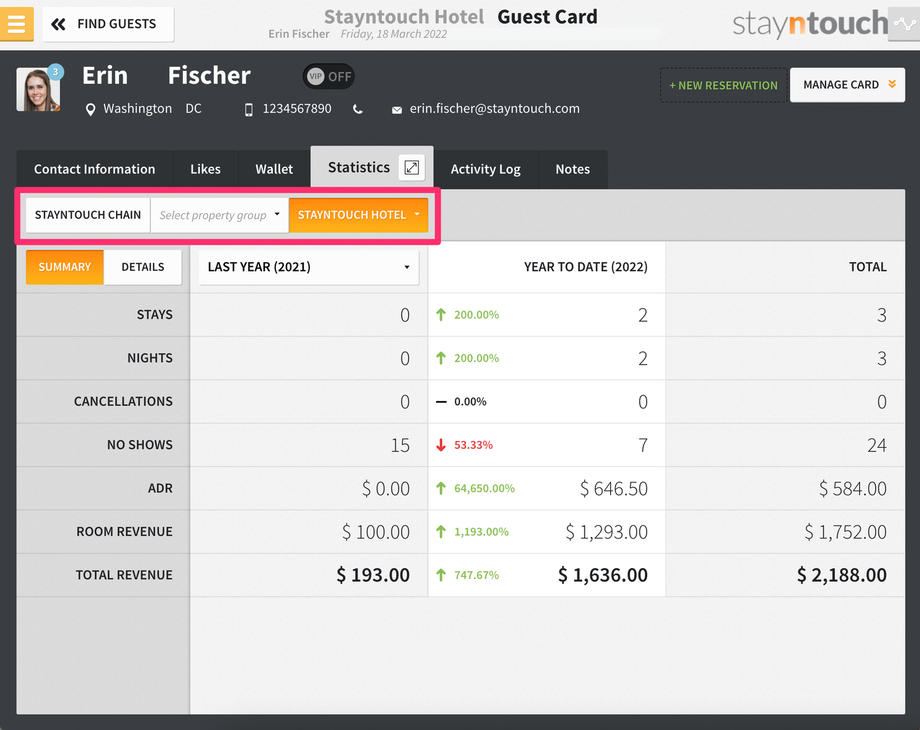Select the STAYNTOUCH CHAIN filter

tap(88, 215)
